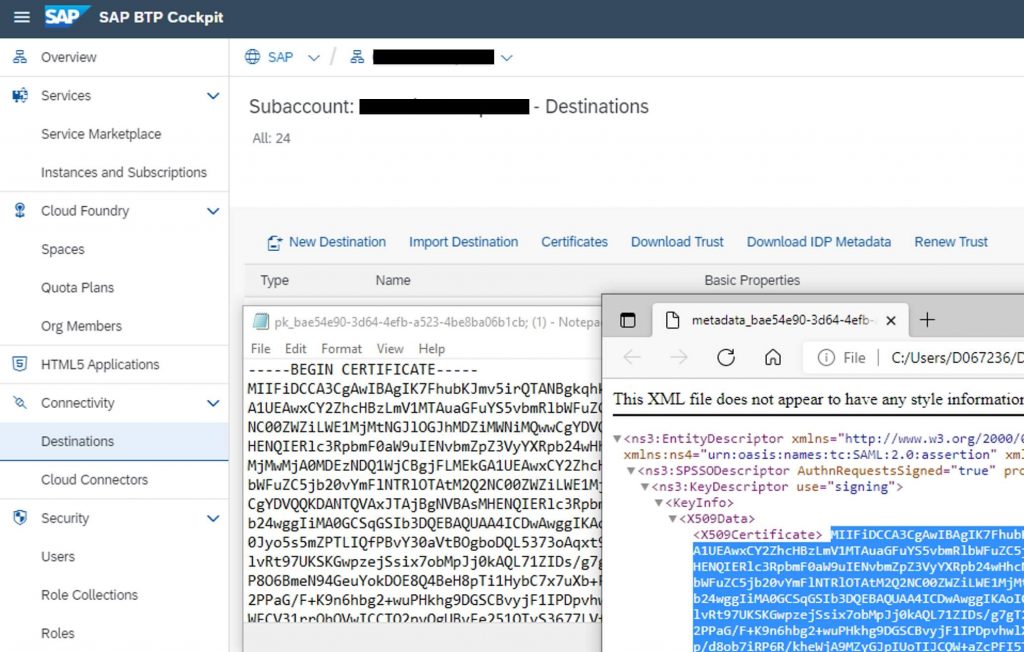Viewport: 1024px width, 652px height.
Task: Click the browser address bar file path
Action: 957,357
